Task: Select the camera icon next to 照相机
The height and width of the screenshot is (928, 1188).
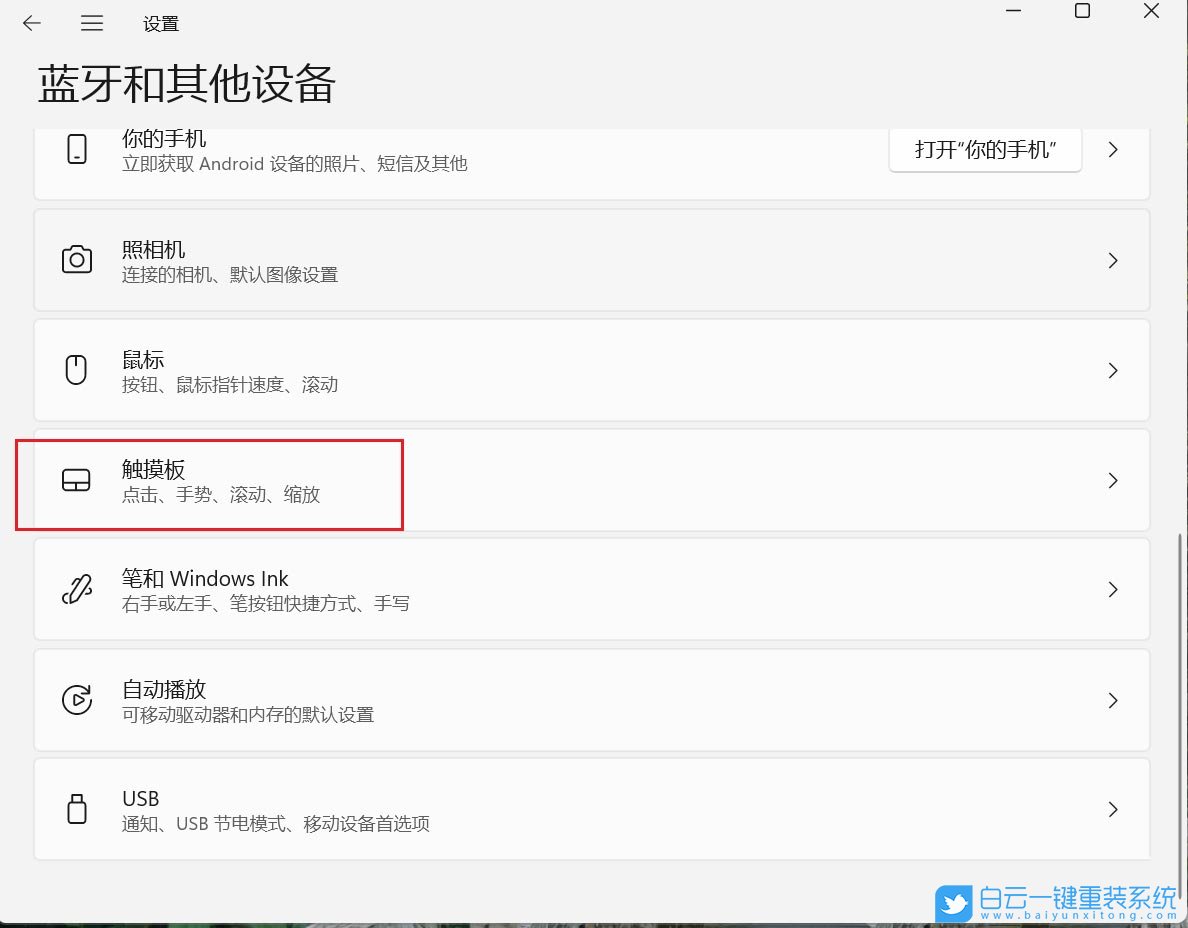Action: click(77, 260)
